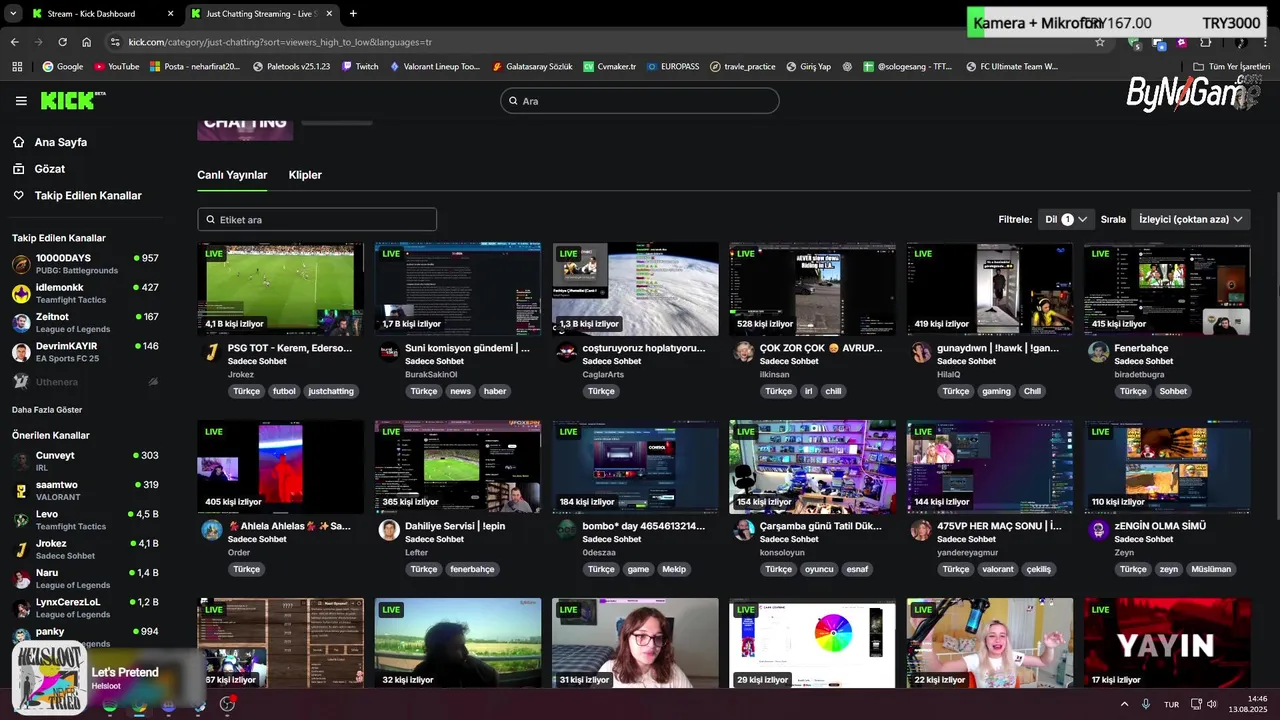Open the YouTube bookmark
Image resolution: width=1280 pixels, height=720 pixels.
tap(116, 67)
